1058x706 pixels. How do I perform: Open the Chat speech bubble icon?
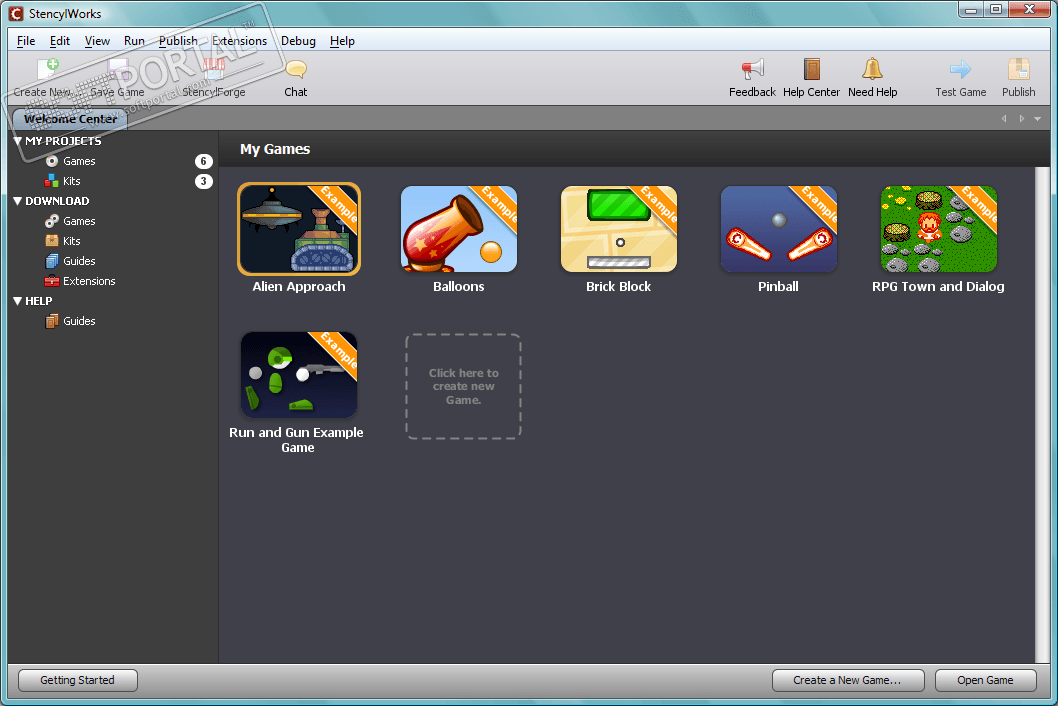pyautogui.click(x=296, y=70)
